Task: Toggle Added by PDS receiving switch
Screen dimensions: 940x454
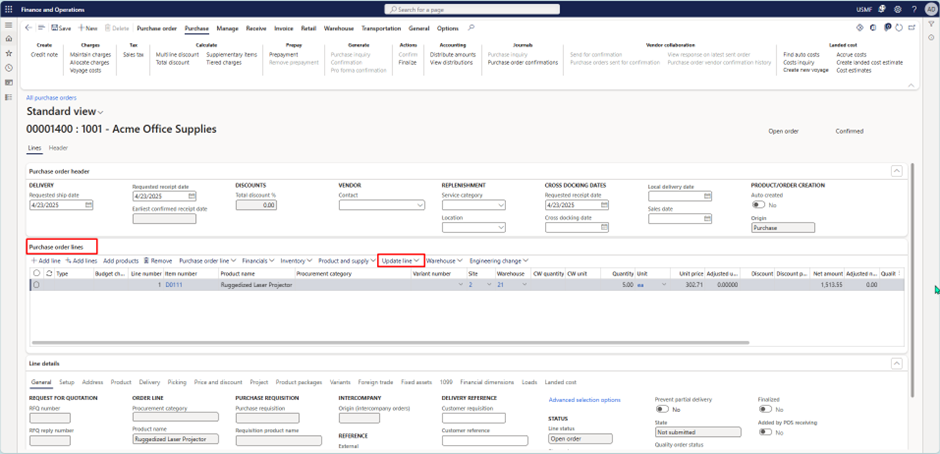Action: [x=764, y=432]
